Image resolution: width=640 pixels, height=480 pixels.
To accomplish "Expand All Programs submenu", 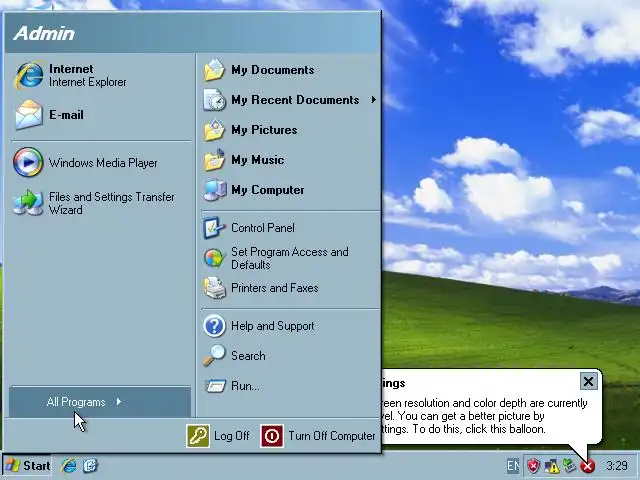I will (100, 402).
